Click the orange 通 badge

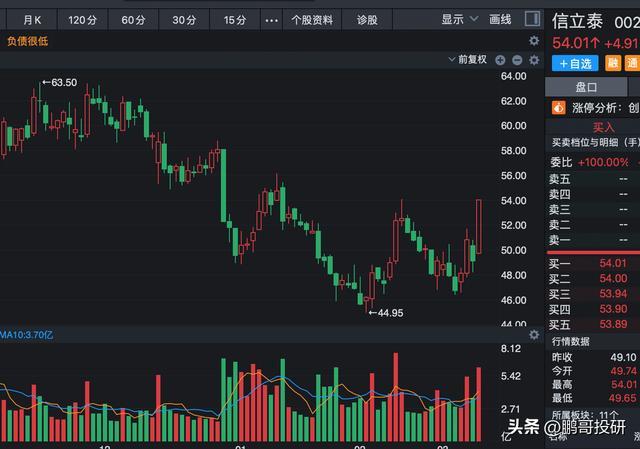(x=632, y=63)
